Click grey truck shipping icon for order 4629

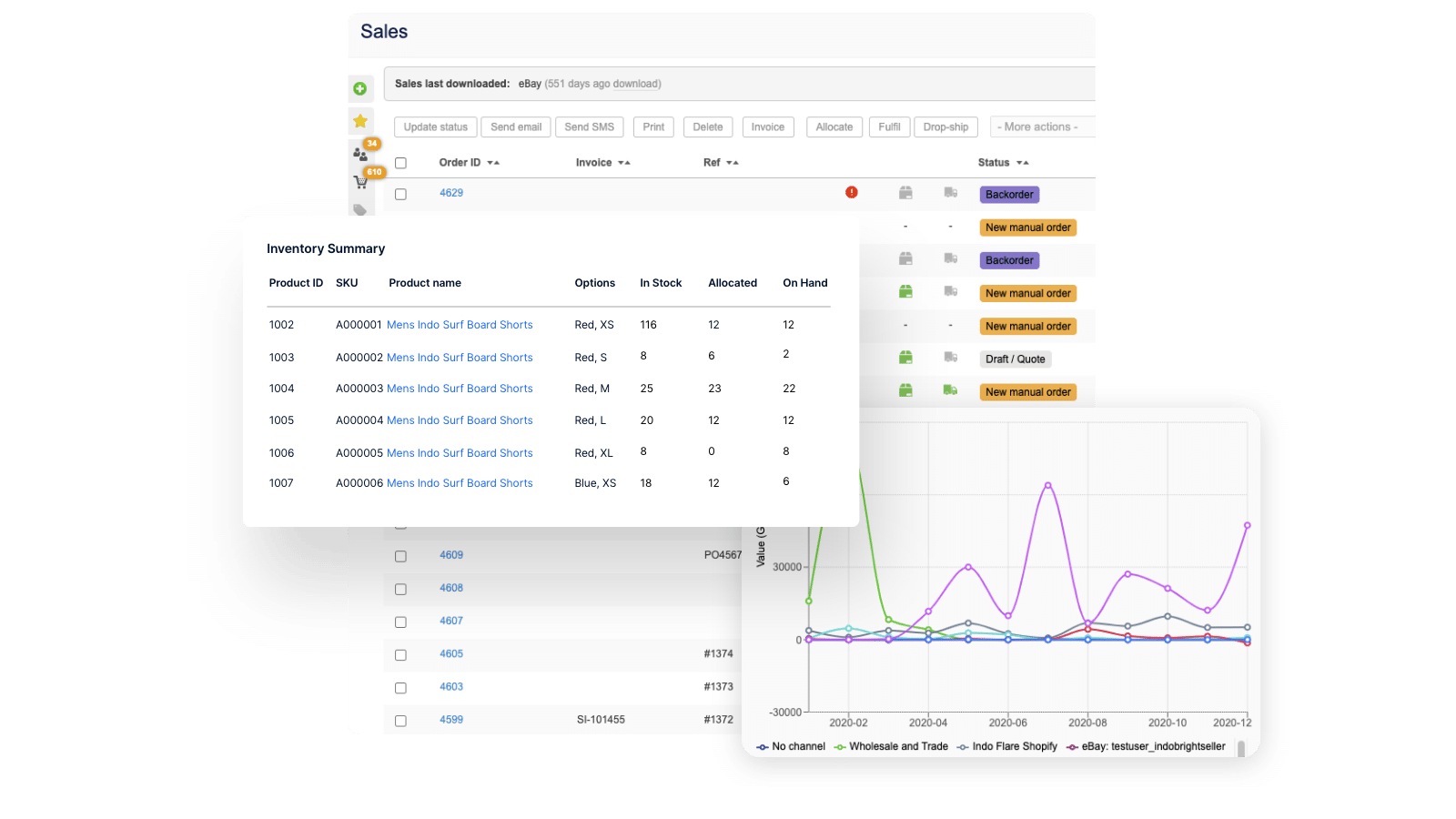tap(950, 193)
